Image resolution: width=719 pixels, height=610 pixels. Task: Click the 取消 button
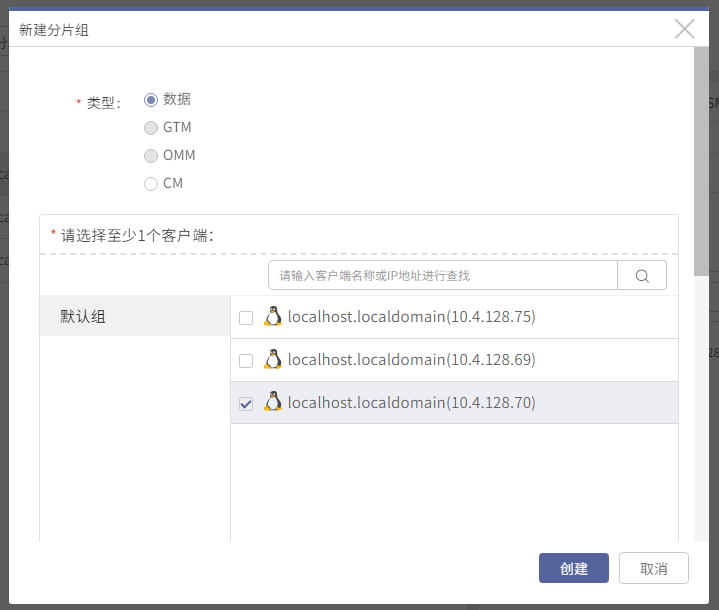653,568
